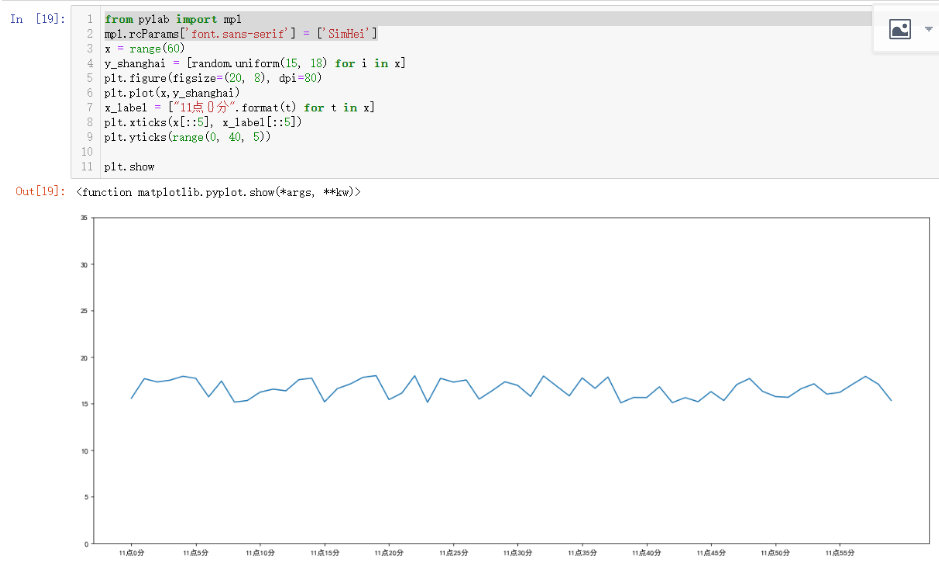The image size is (939, 564).
Task: Click the x-axis label '11点10分'
Action: [260, 553]
